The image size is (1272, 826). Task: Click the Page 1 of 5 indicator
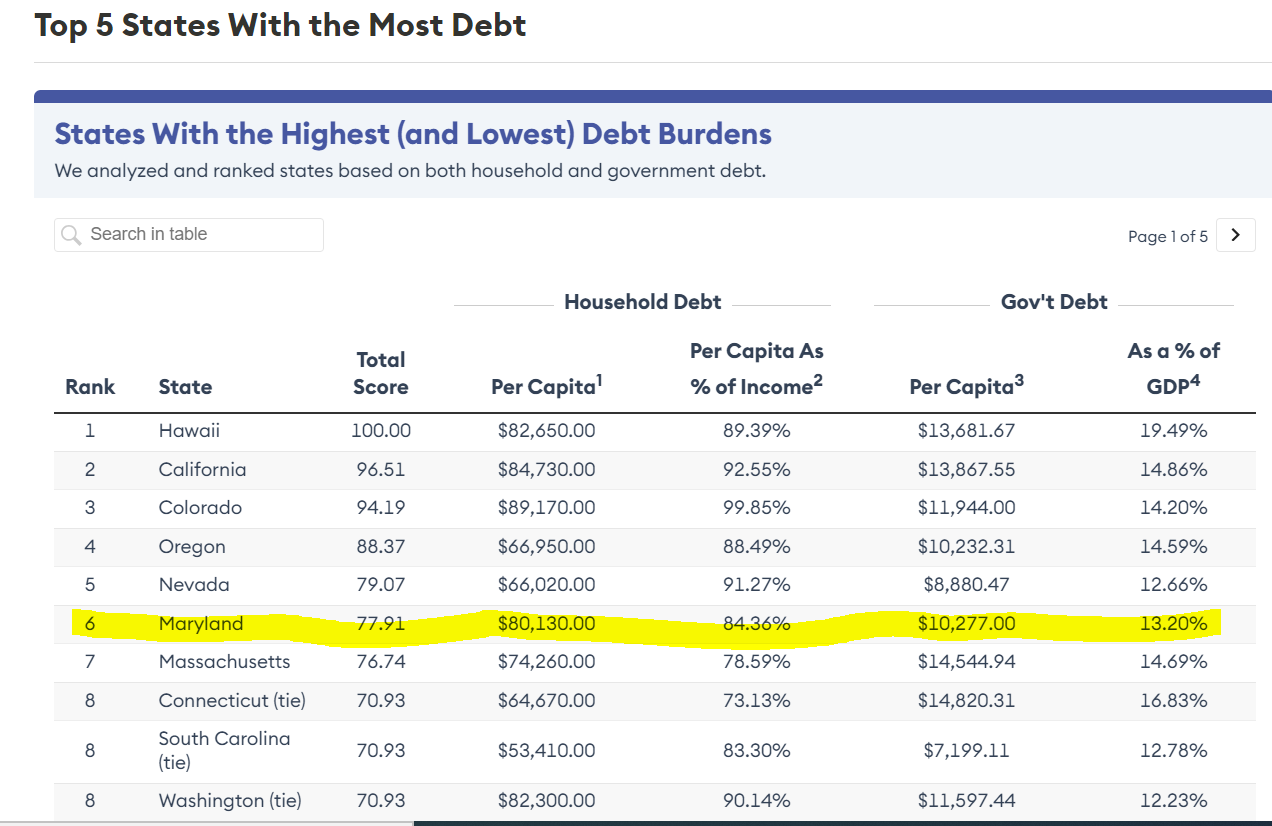(1167, 237)
